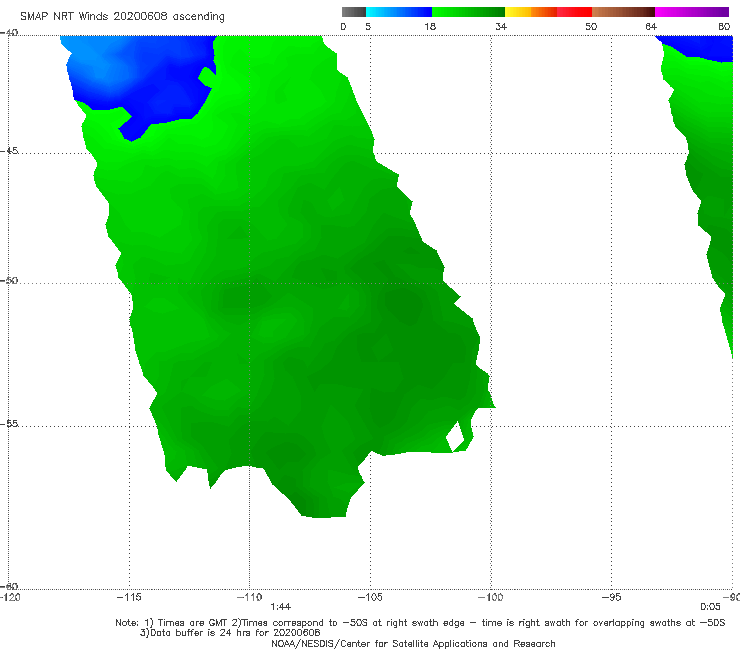Image resolution: width=740 pixels, height=650 pixels.
Task: Select the gray segment of the wind color bar
Action: (x=354, y=12)
